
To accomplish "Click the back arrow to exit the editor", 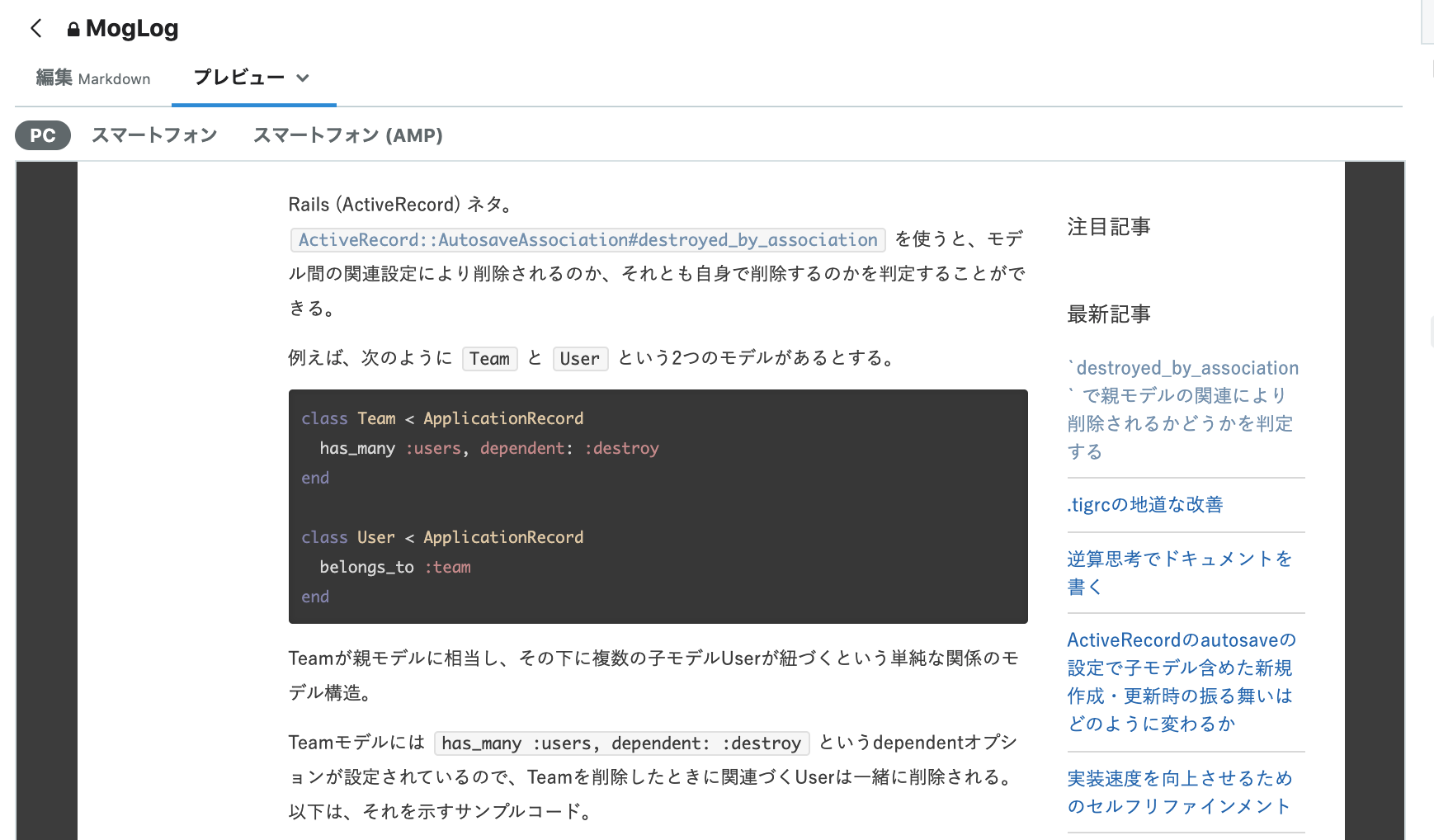I will click(x=36, y=27).
